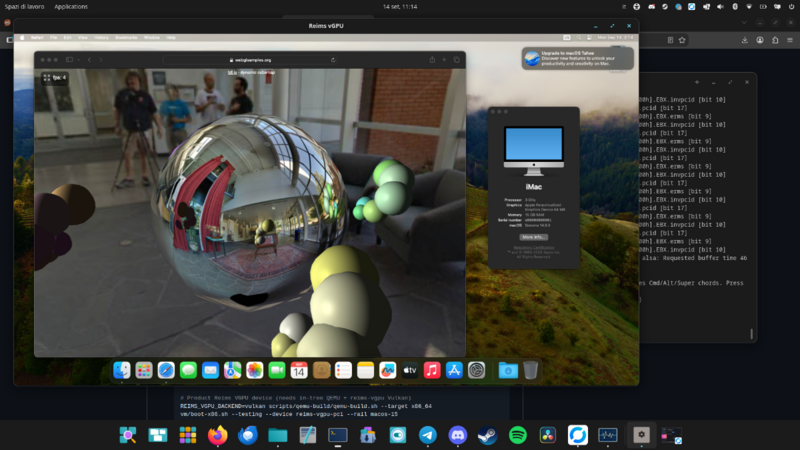Open Calendar icon showing 14 in dock
The width and height of the screenshot is (800, 450).
(x=299, y=370)
